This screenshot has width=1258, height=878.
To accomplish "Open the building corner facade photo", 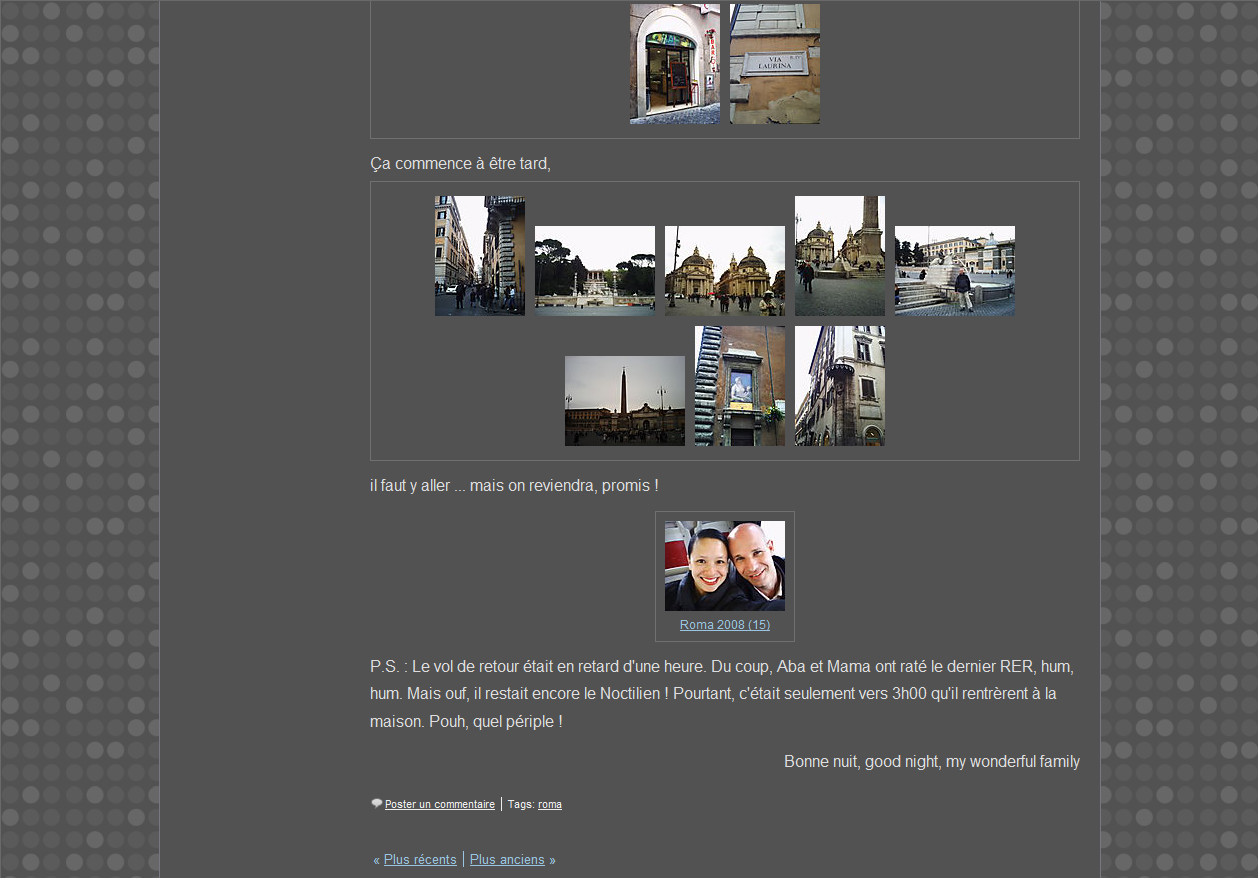I will pos(839,386).
